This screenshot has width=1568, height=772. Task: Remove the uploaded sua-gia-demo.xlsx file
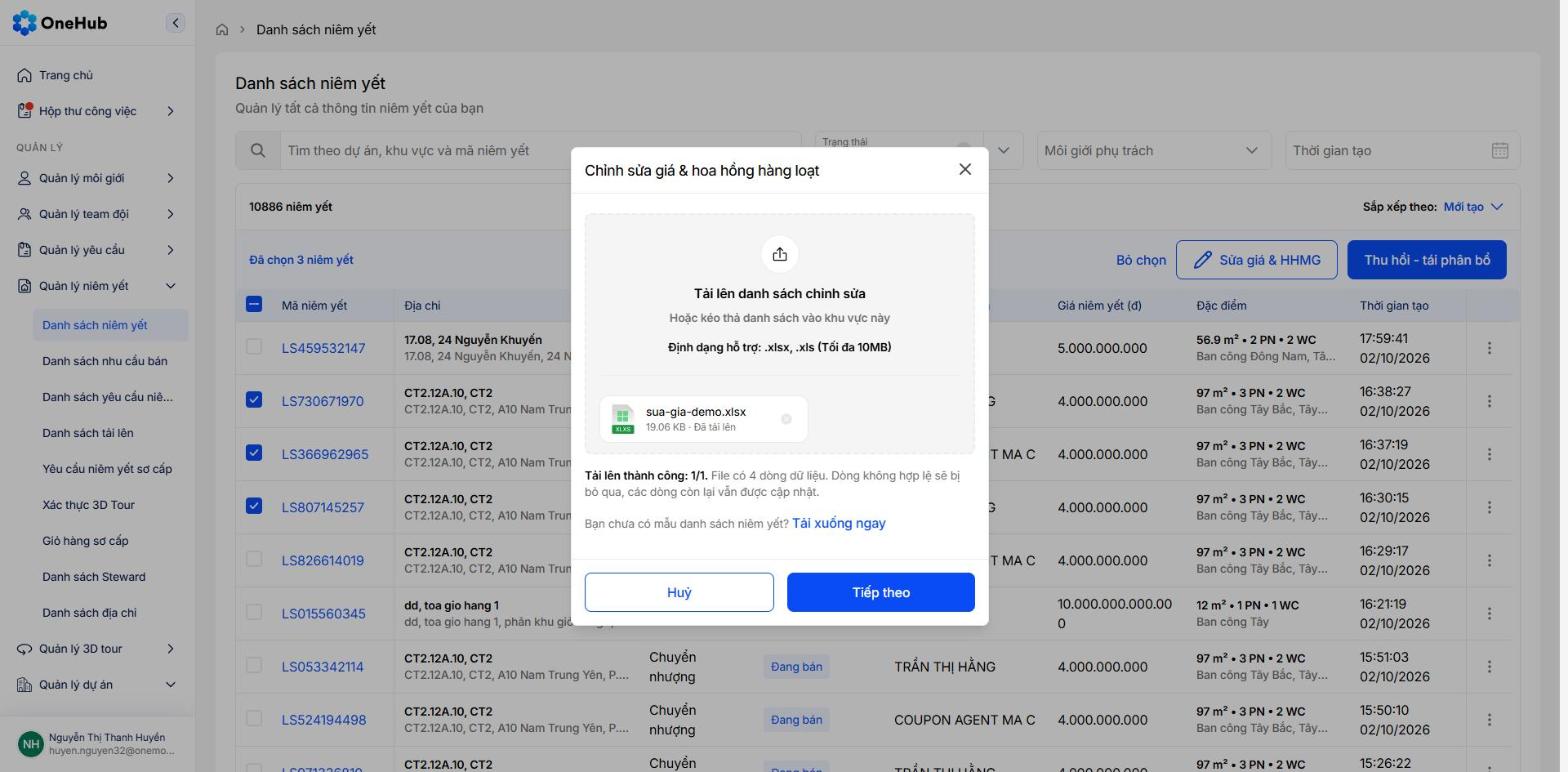tap(786, 419)
